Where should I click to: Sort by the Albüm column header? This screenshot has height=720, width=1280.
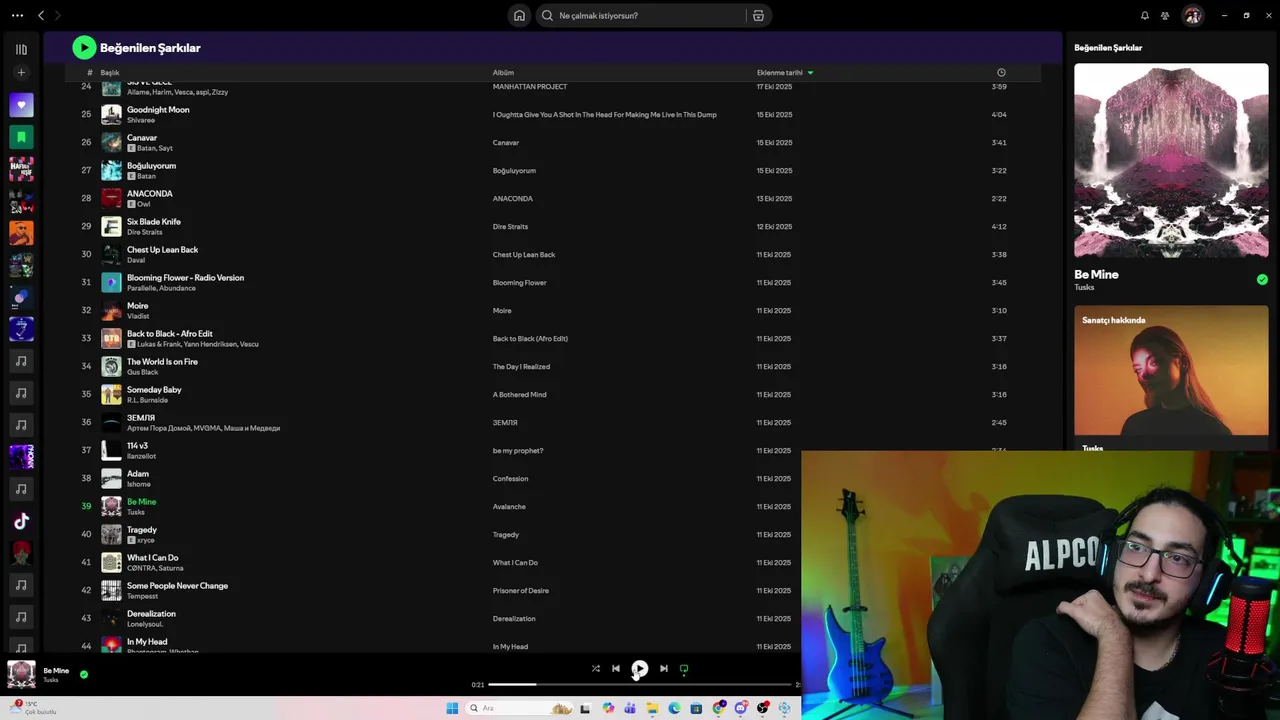click(x=503, y=72)
